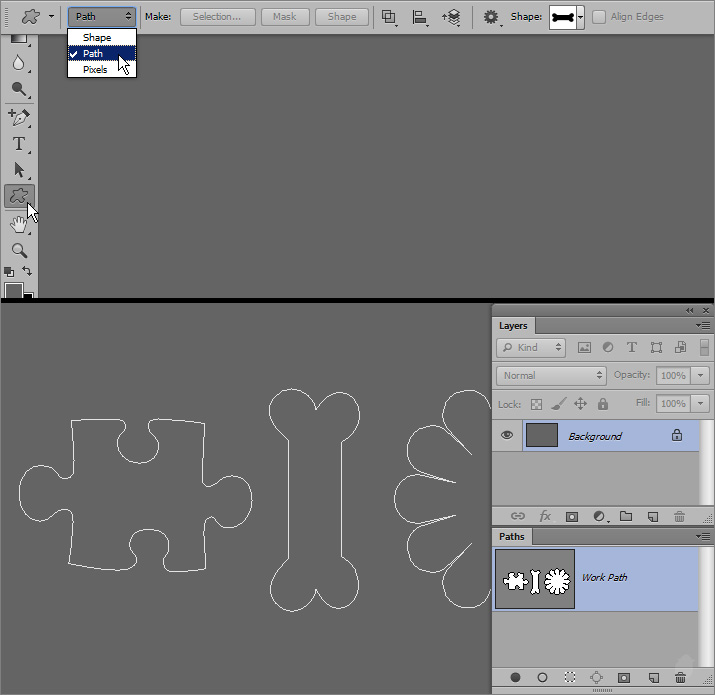Select the Pen tool
This screenshot has height=695, width=715.
(18, 117)
